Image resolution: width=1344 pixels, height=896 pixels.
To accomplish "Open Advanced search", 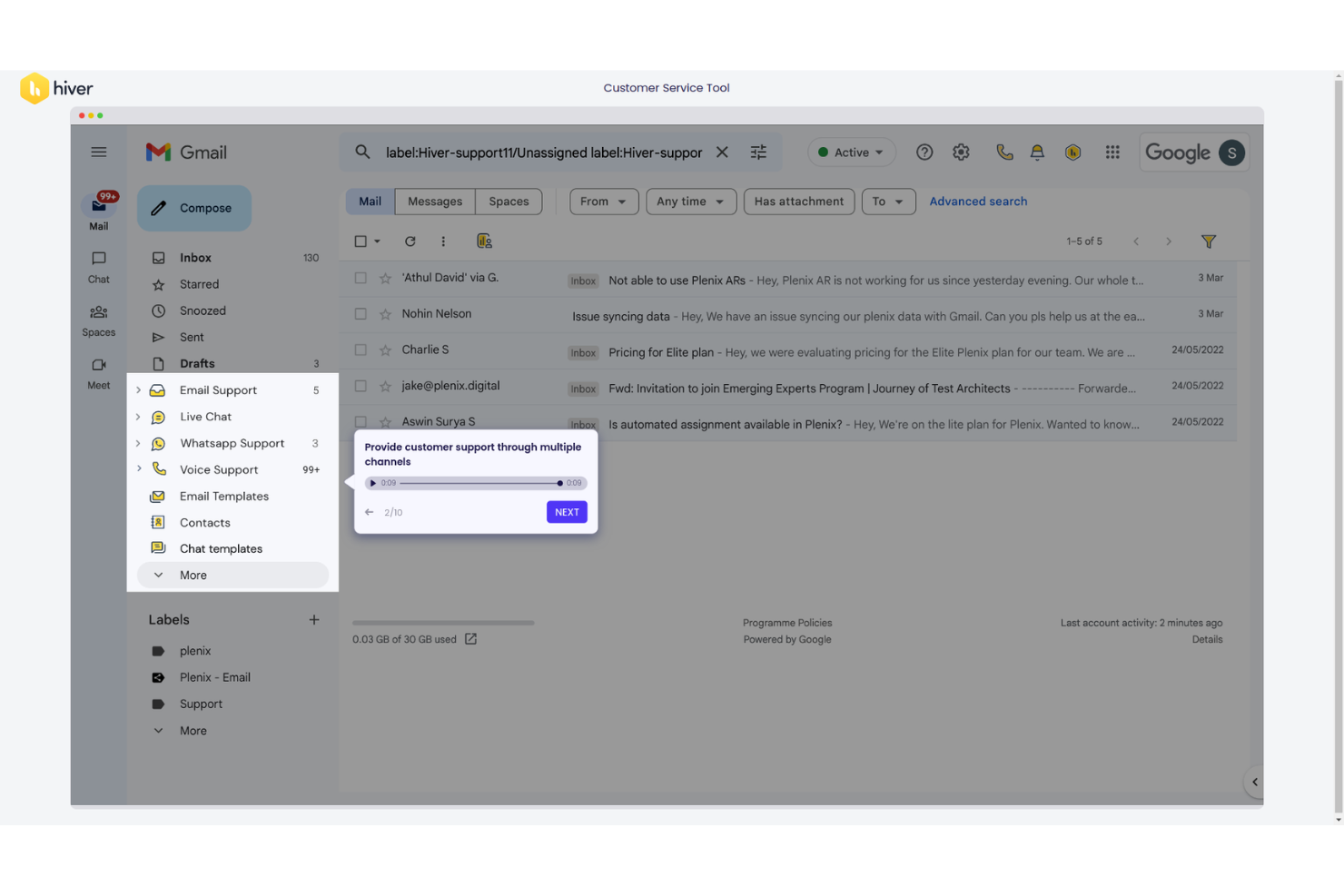I will (x=978, y=201).
